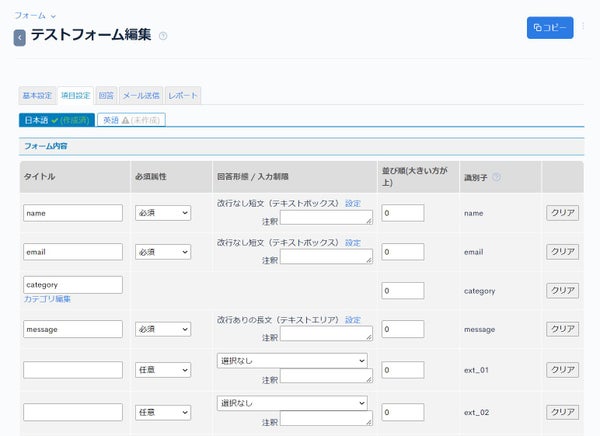Click the back arrow beside the page title

[20, 38]
